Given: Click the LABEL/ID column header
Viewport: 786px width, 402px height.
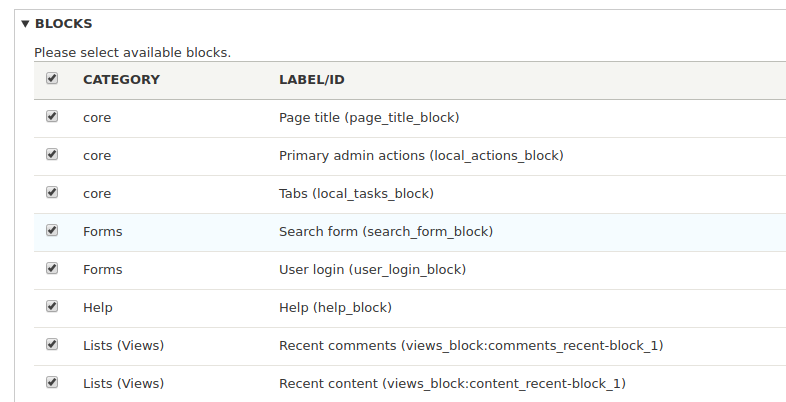Looking at the screenshot, I should 312,80.
